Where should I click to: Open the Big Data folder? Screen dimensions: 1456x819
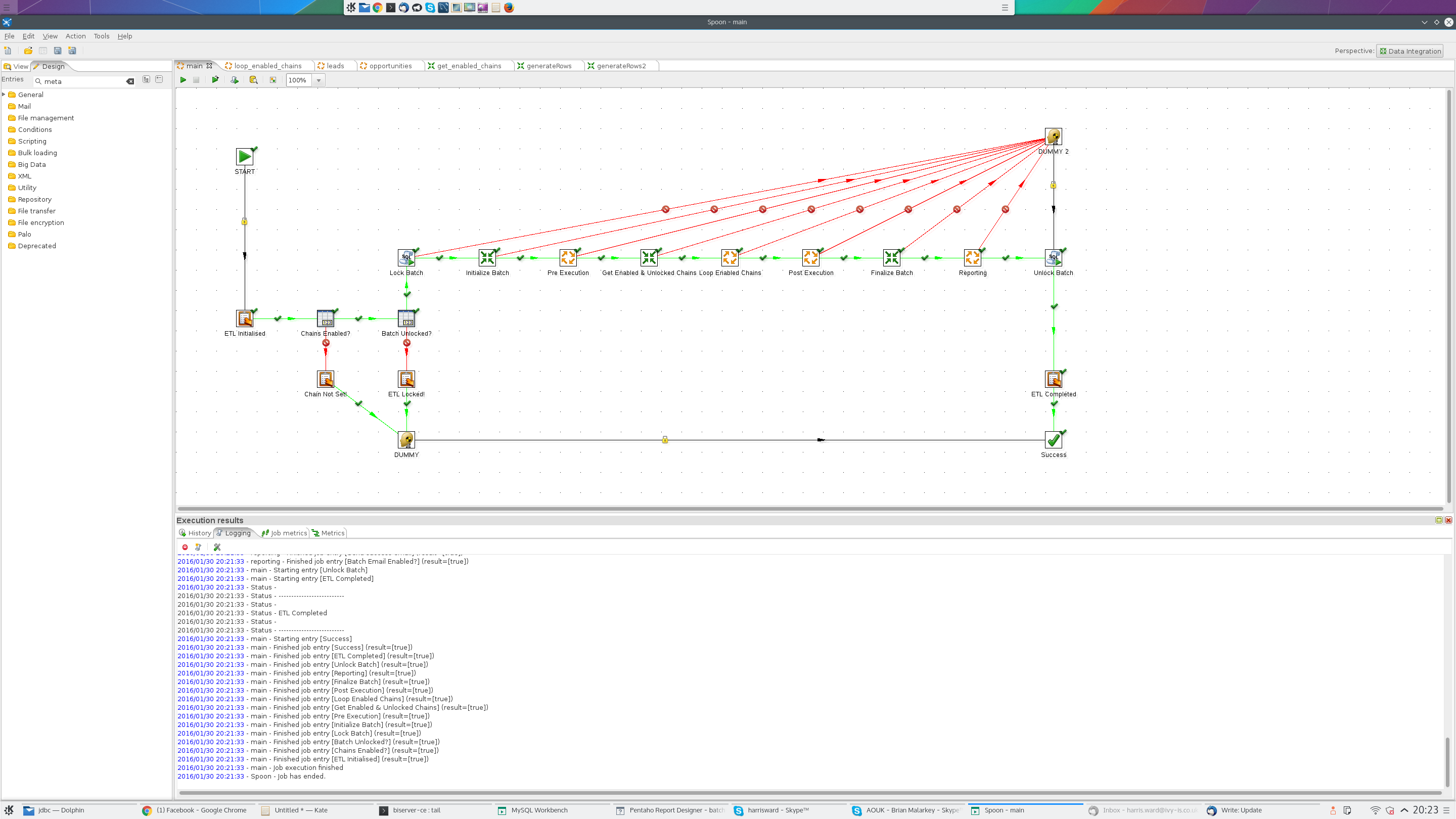click(27, 164)
